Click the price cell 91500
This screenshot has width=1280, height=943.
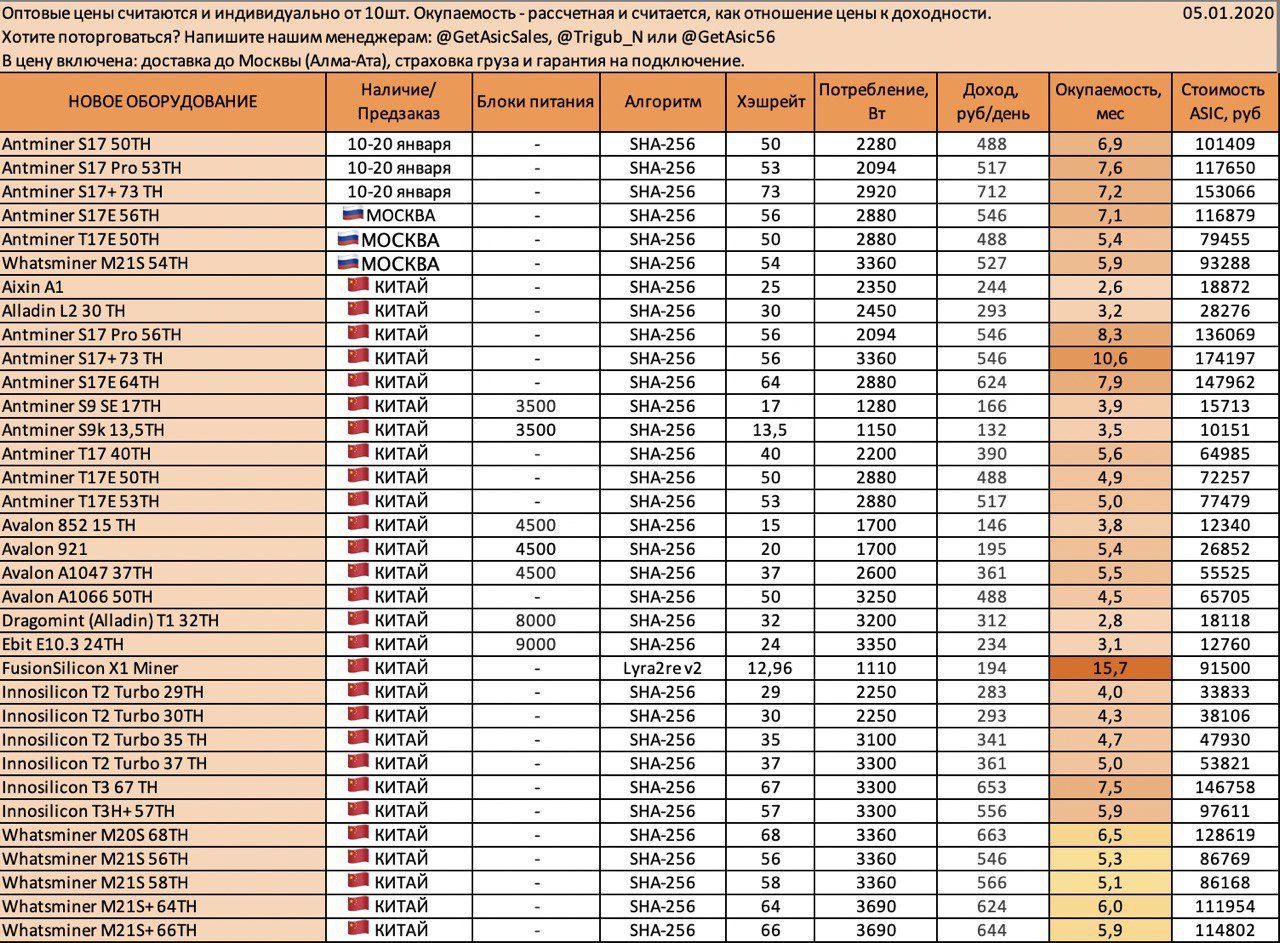click(1225, 668)
